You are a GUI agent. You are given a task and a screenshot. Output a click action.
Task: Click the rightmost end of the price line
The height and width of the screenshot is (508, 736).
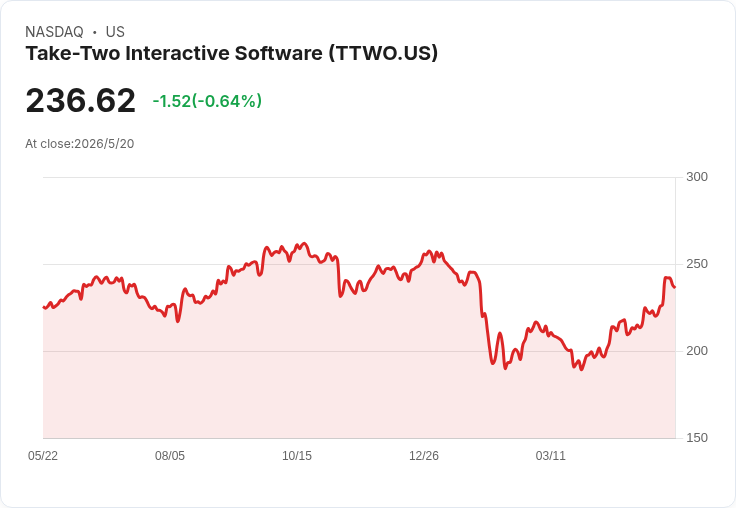[675, 287]
